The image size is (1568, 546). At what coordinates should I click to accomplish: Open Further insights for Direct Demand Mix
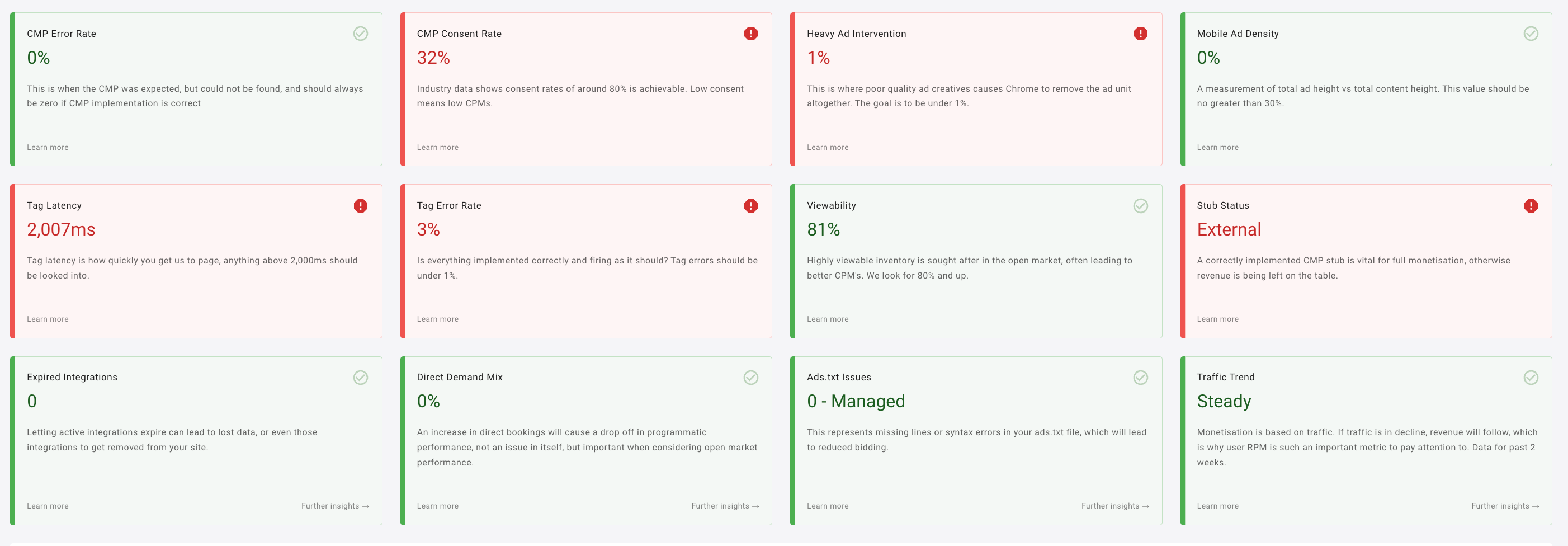725,506
